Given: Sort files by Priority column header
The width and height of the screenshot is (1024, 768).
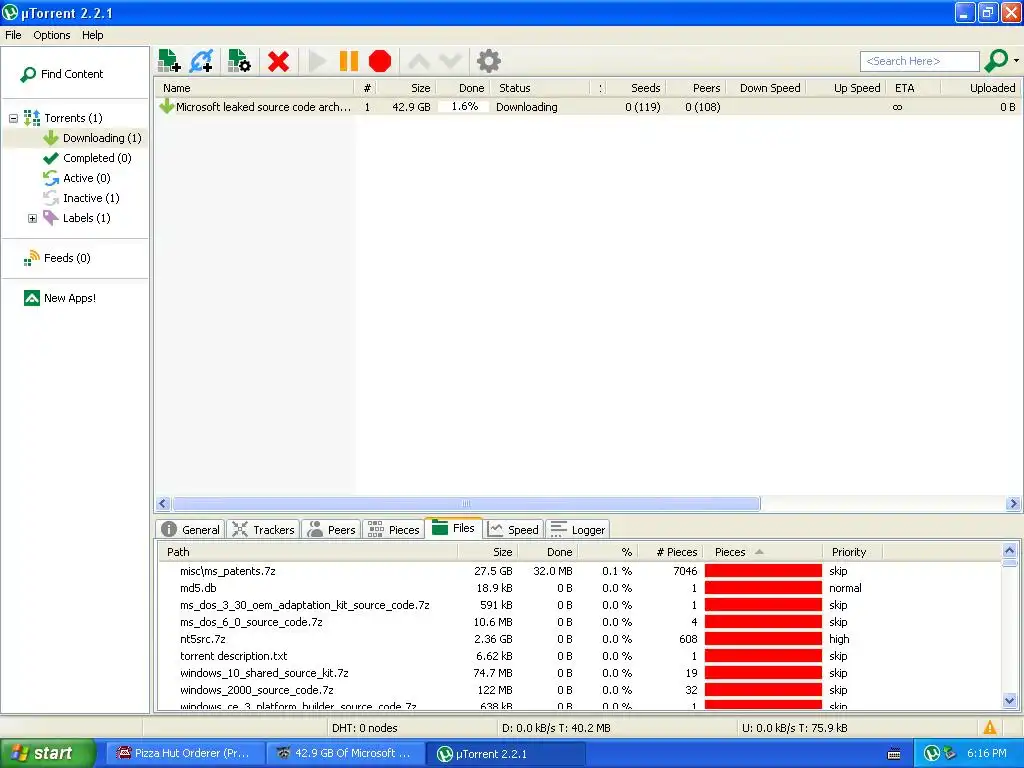Looking at the screenshot, I should 849,552.
